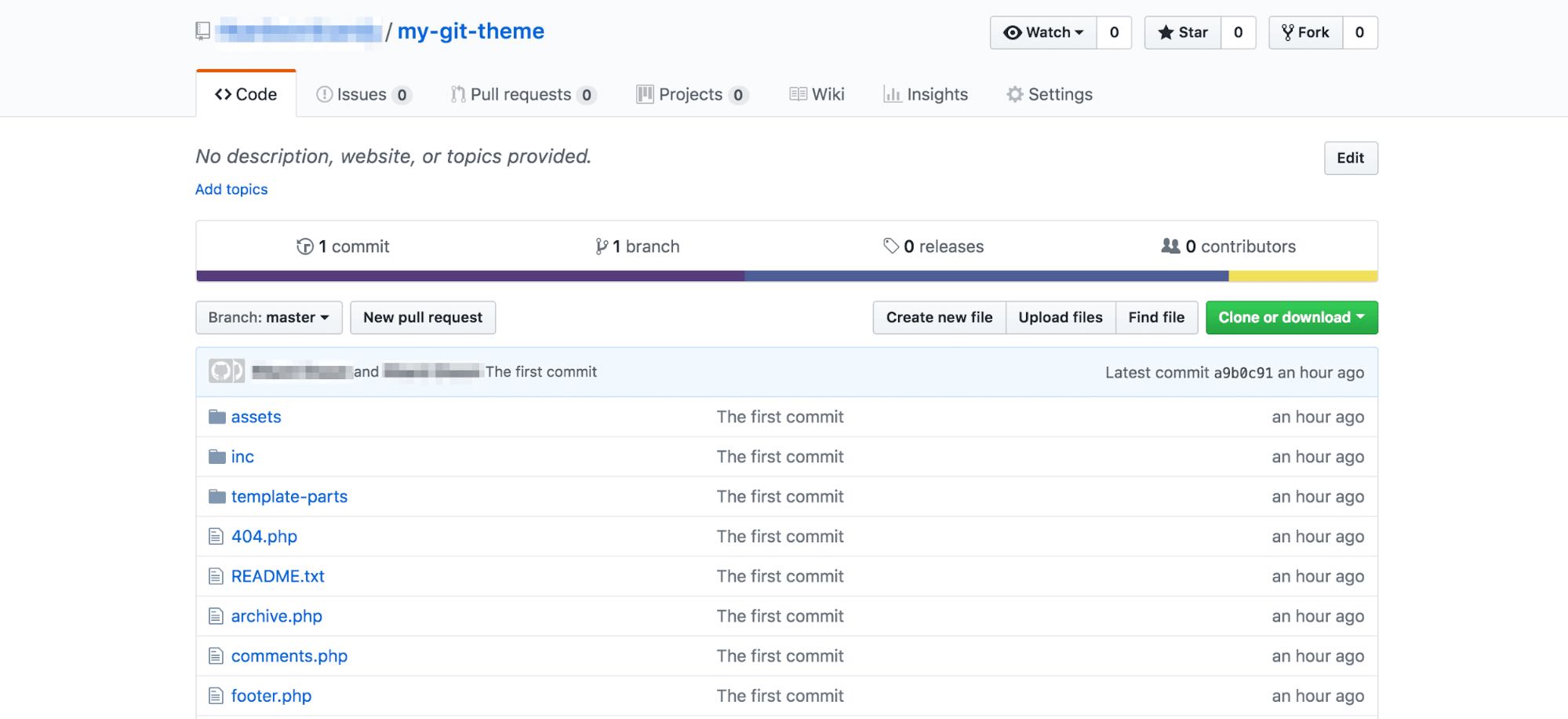Image resolution: width=1568 pixels, height=719 pixels.
Task: Click the commit history clock icon
Action: tap(304, 246)
